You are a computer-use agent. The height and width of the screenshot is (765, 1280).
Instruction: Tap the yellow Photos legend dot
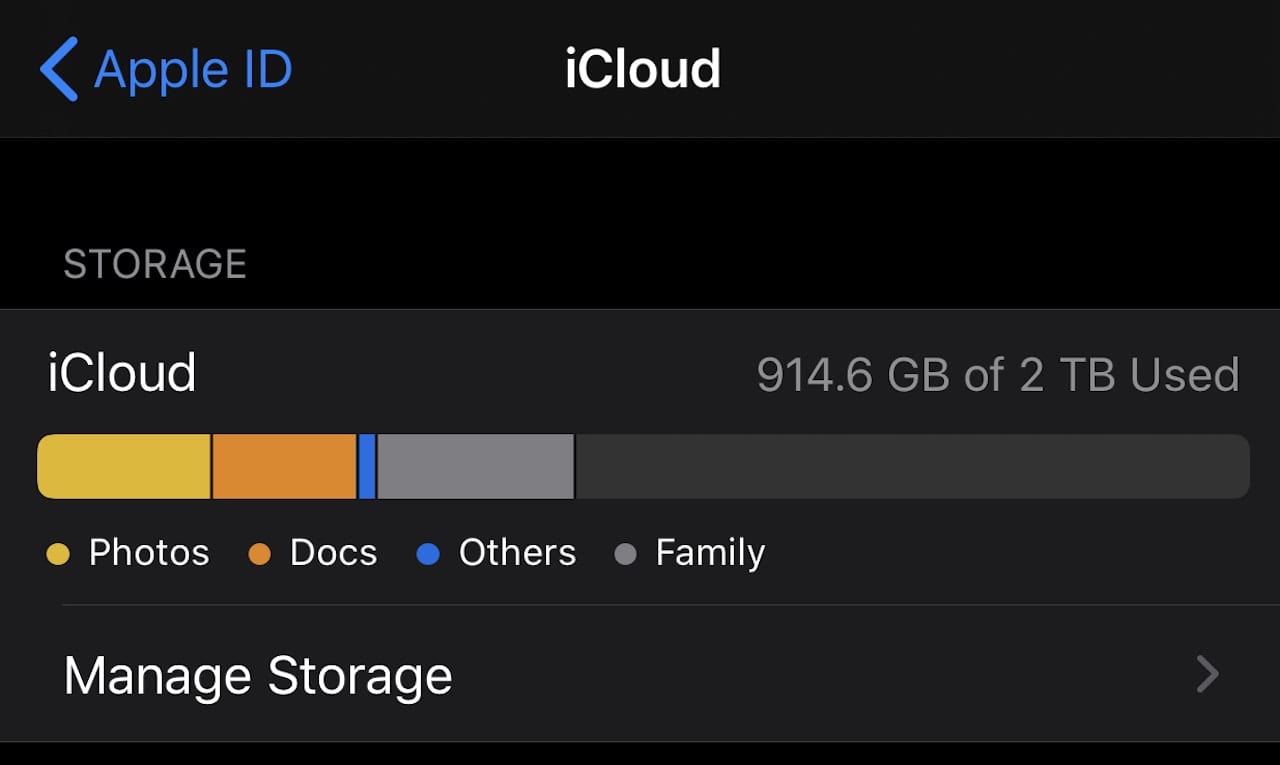pos(58,554)
